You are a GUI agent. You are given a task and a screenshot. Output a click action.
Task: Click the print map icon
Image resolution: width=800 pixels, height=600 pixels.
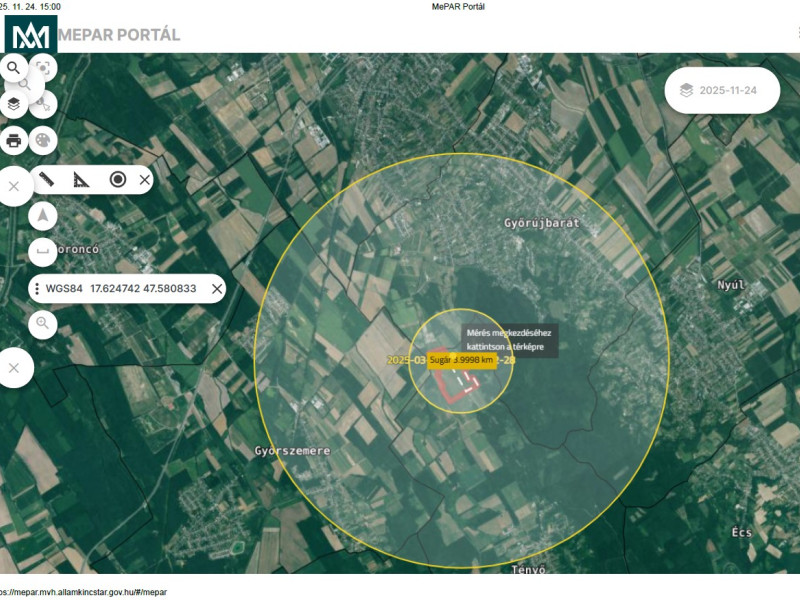point(14,141)
